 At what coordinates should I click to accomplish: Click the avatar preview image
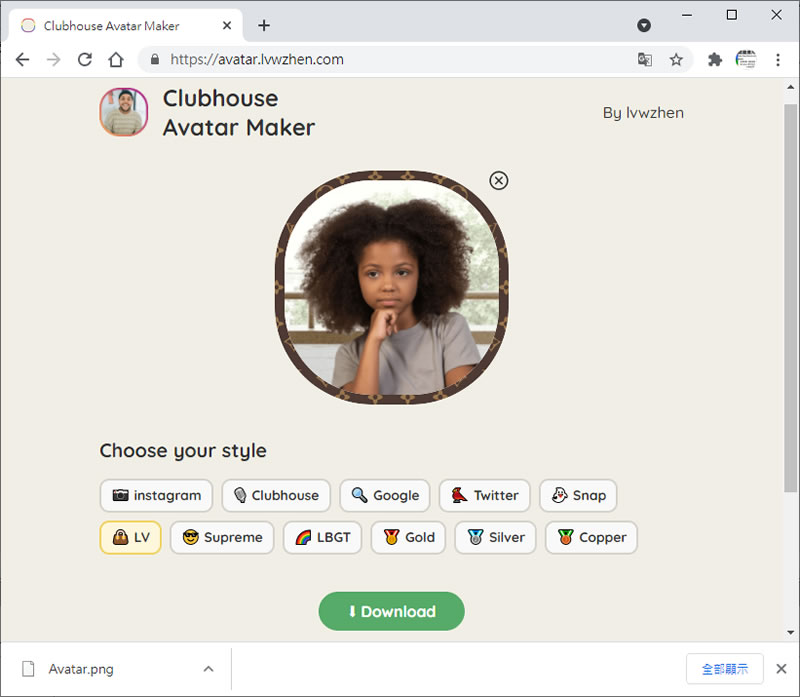pos(391,287)
